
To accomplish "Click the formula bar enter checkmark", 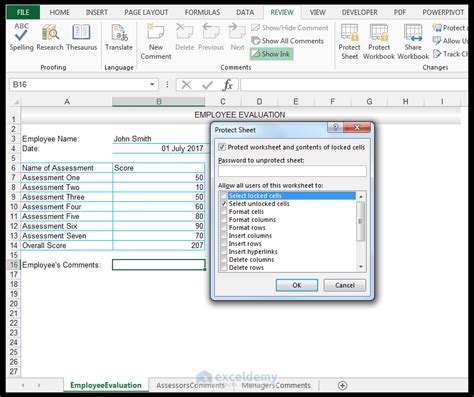I will coord(207,85).
